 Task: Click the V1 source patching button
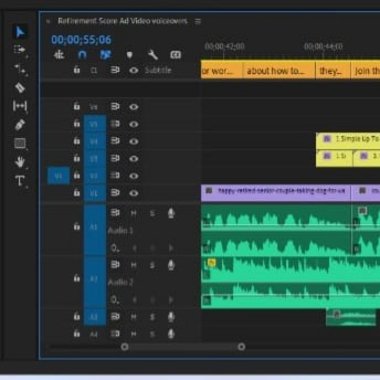[x=58, y=176]
